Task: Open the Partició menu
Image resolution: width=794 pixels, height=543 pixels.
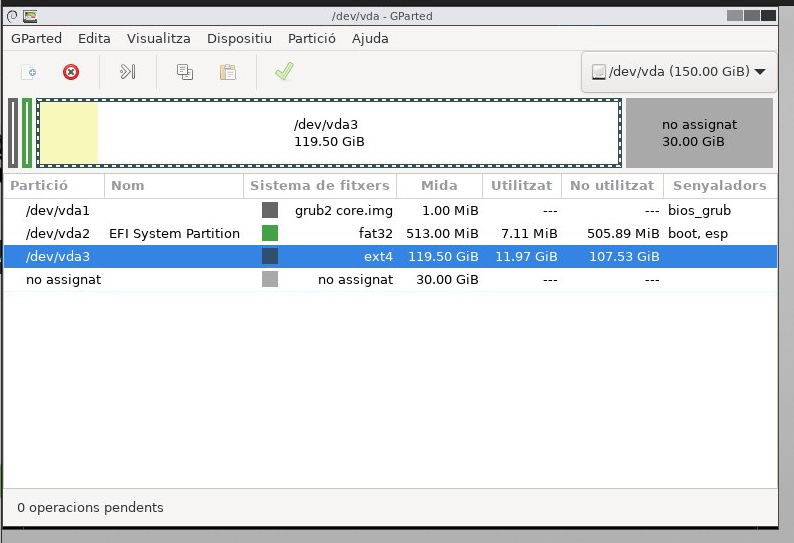Action: [311, 38]
